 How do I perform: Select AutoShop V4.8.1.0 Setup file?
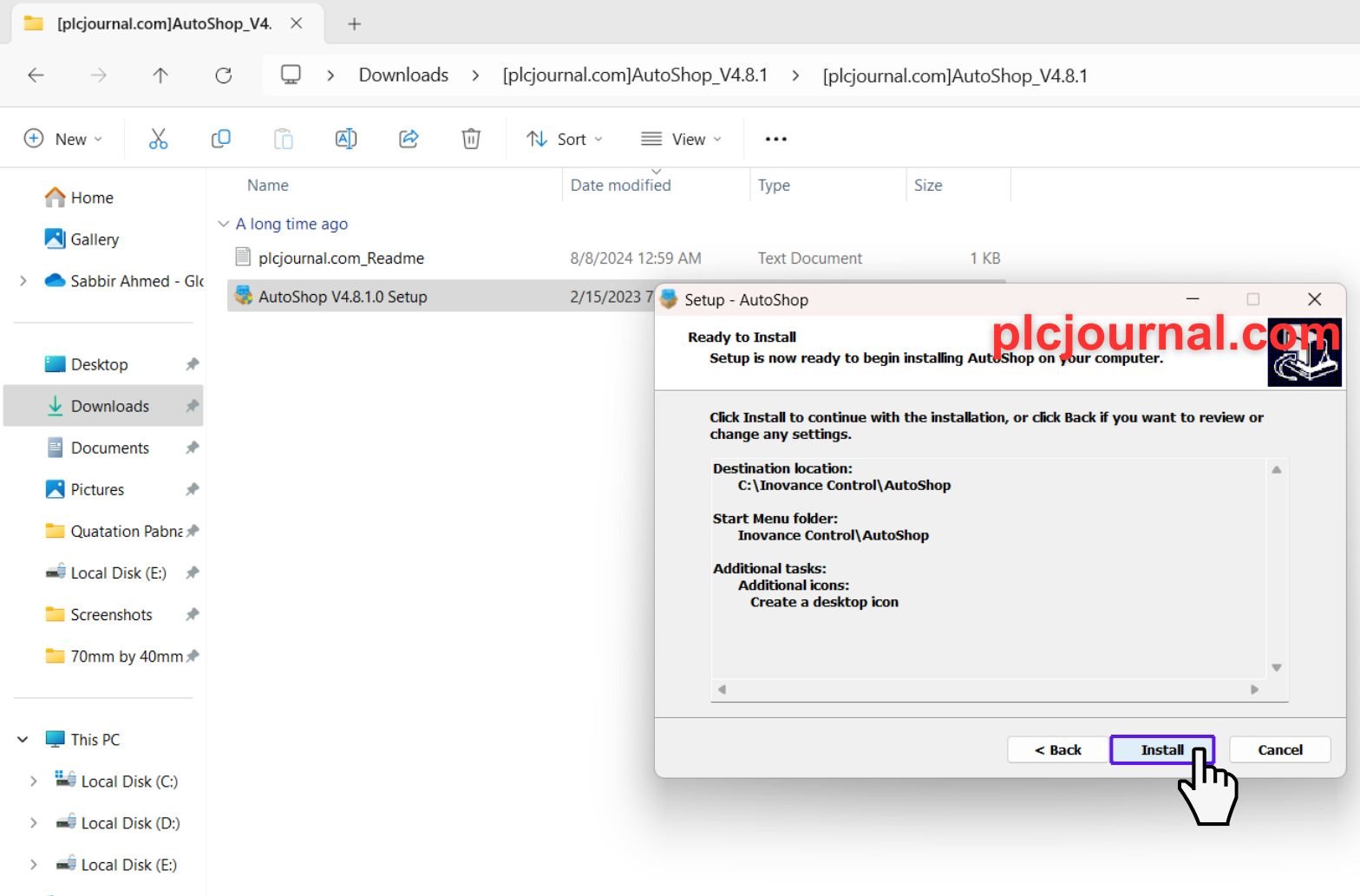pos(343,297)
